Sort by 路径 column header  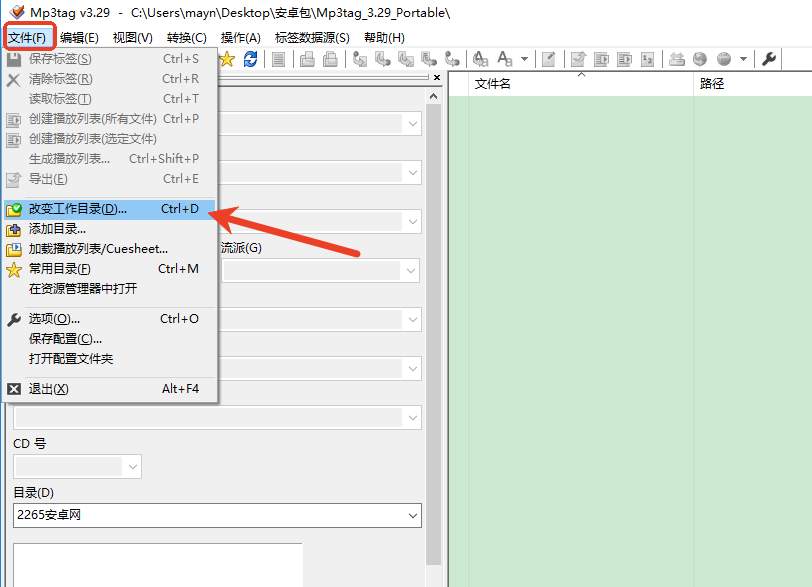point(752,84)
